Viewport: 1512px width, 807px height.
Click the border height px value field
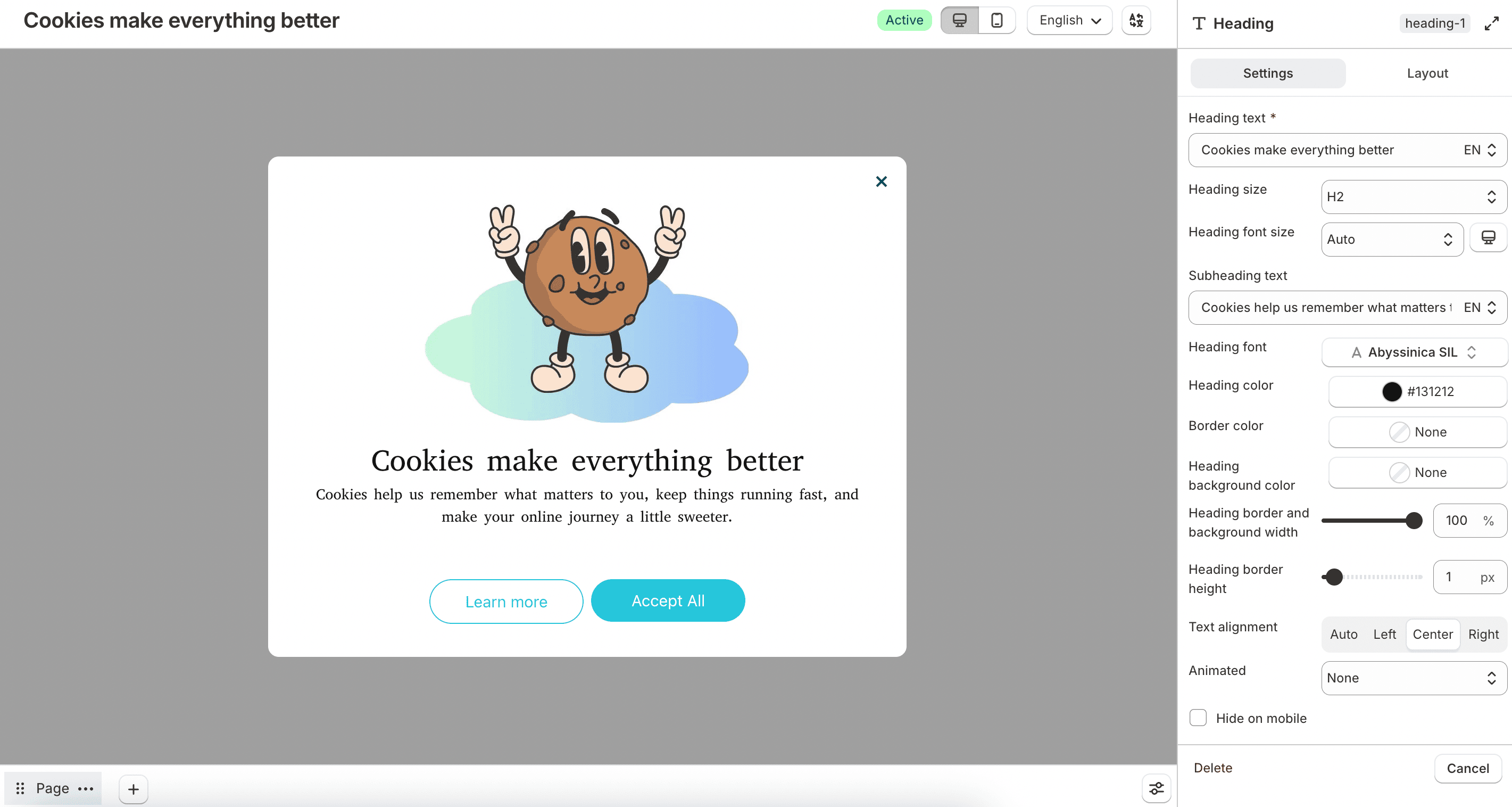pos(1470,577)
